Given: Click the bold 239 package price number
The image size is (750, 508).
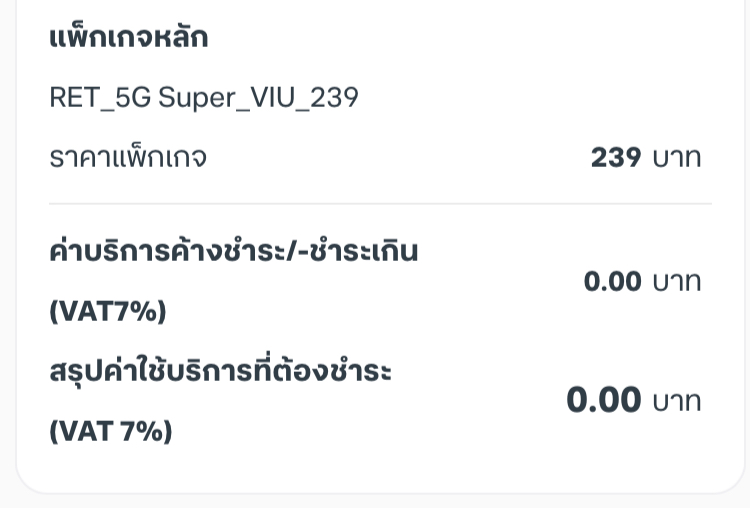Looking at the screenshot, I should (616, 158).
